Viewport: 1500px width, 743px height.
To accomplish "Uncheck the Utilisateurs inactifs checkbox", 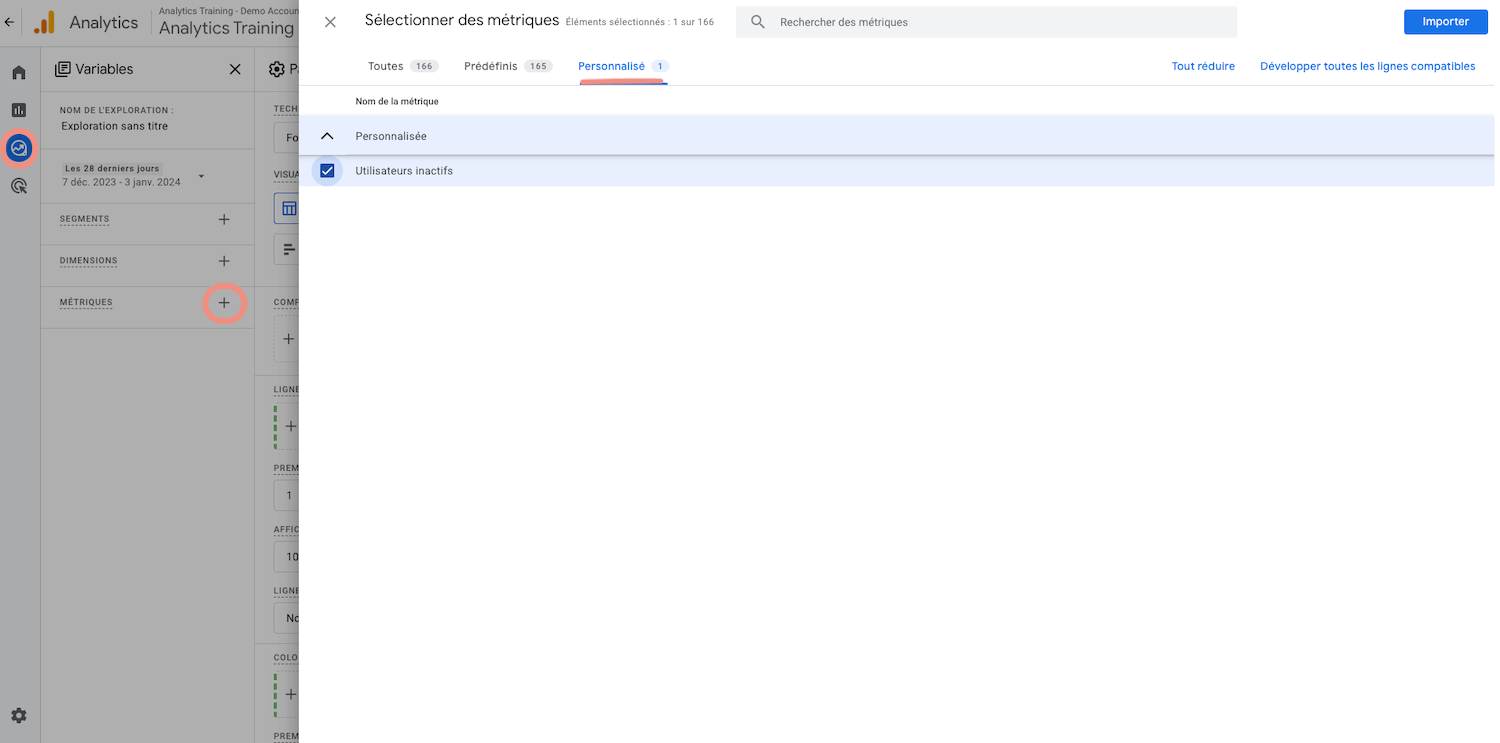I will tap(327, 171).
